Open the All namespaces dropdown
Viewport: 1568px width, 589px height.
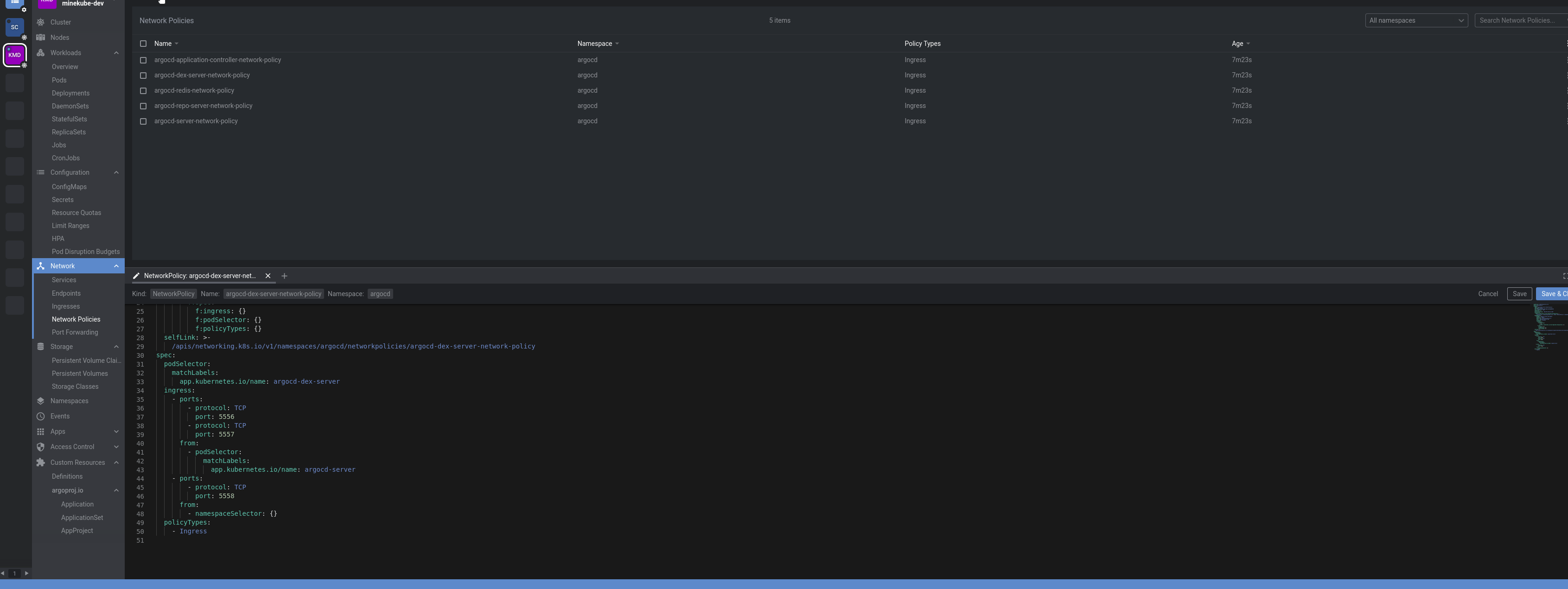tap(1416, 20)
